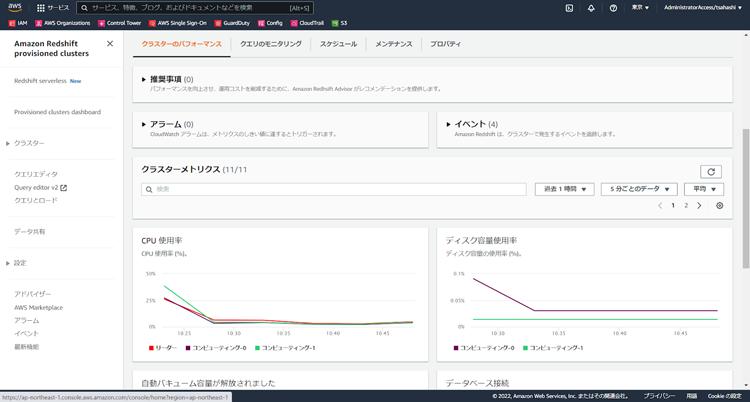Go to the previous metrics page arrow
The image size is (750, 402).
(x=660, y=206)
